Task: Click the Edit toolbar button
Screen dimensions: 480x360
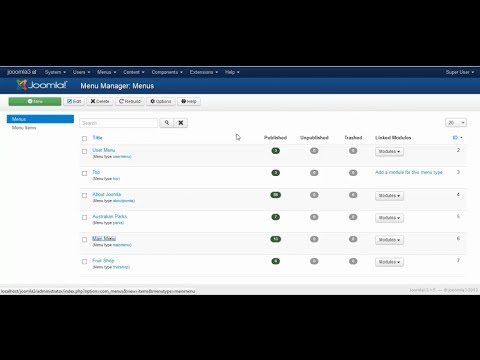Action: coord(74,101)
